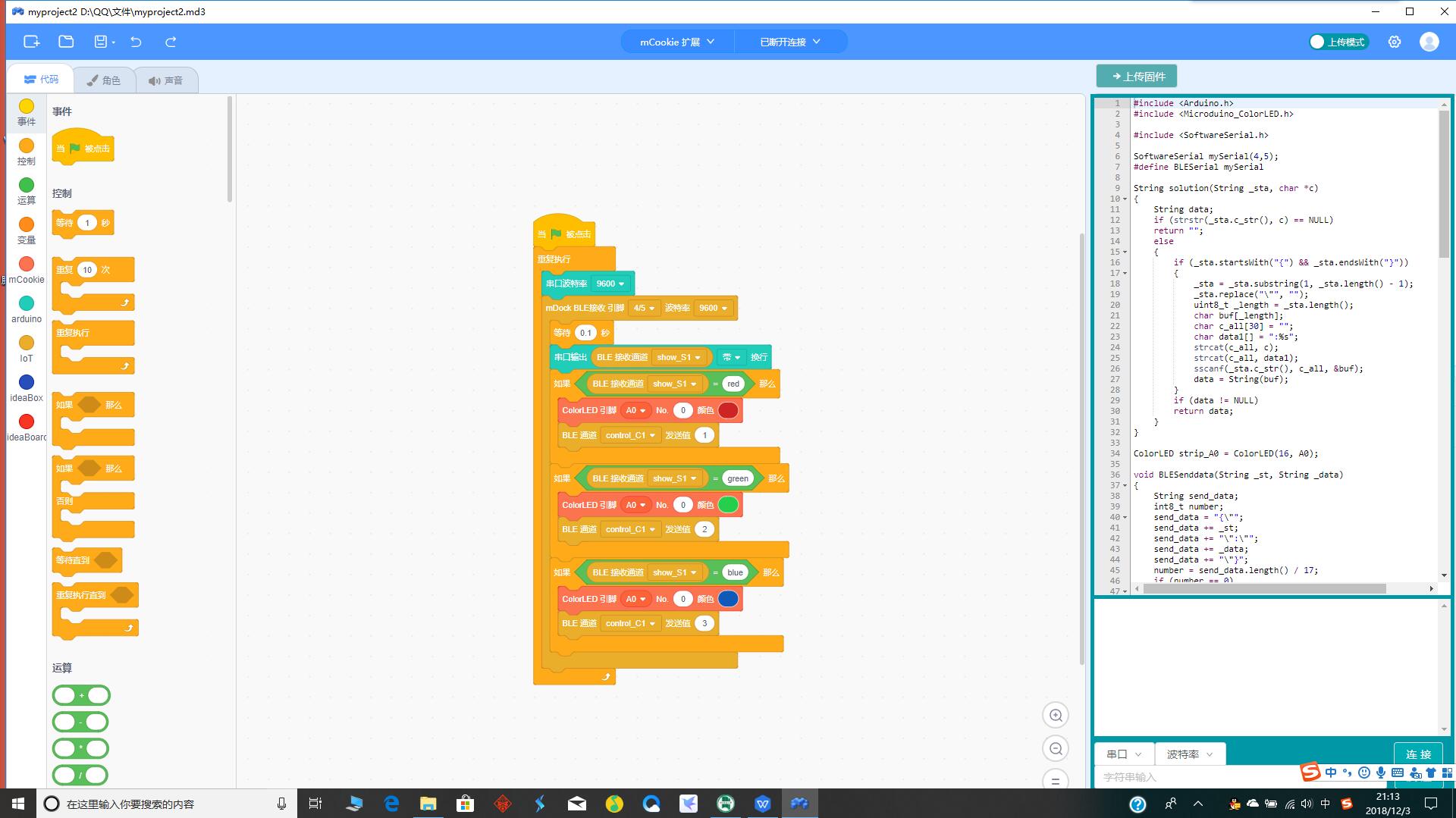Switch to the 声音 tab

166,80
